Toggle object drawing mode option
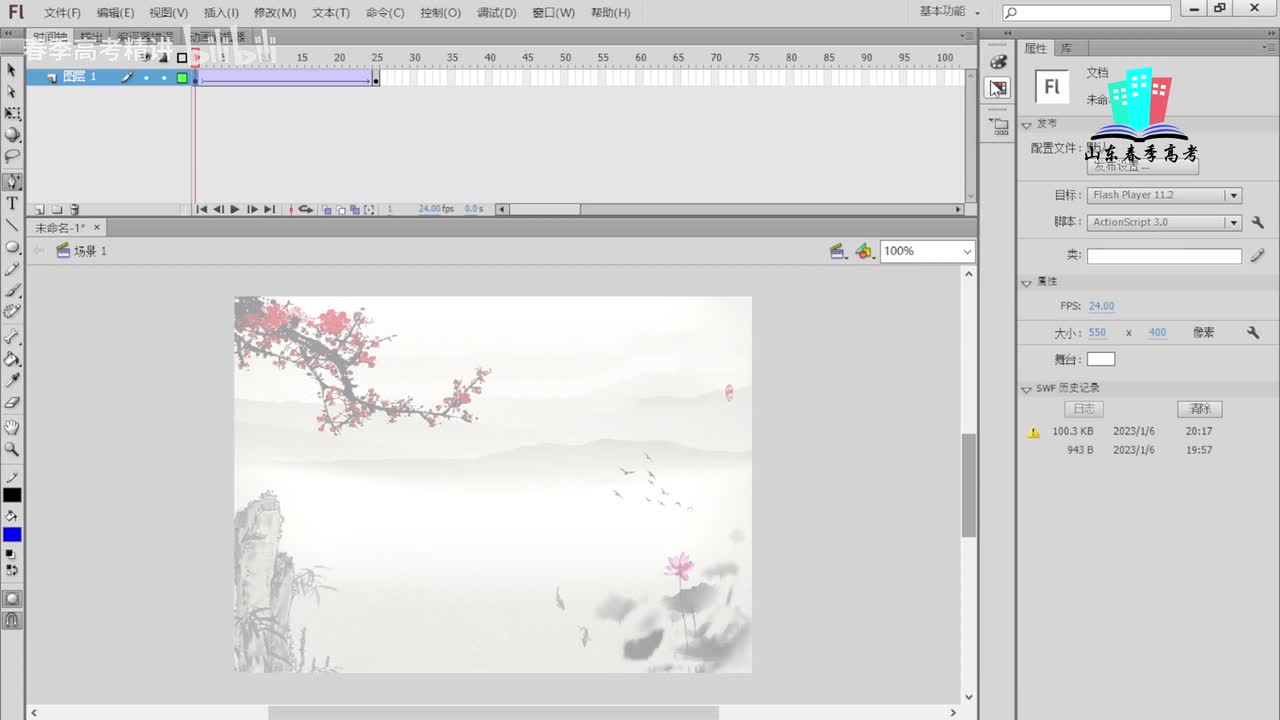 pos(12,599)
